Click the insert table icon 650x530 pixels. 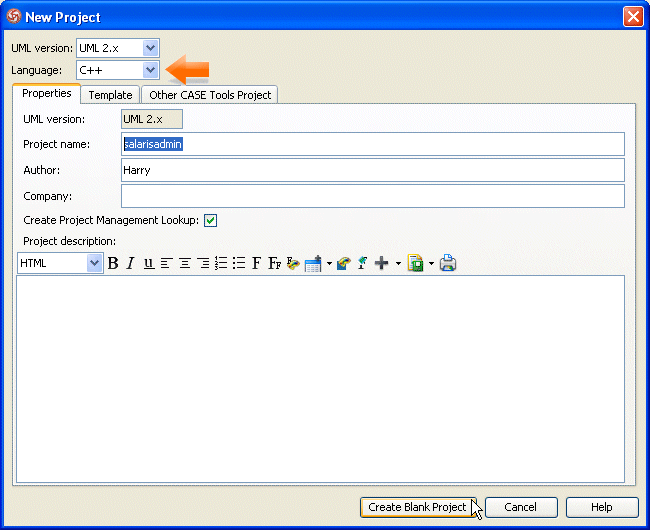[x=312, y=264]
